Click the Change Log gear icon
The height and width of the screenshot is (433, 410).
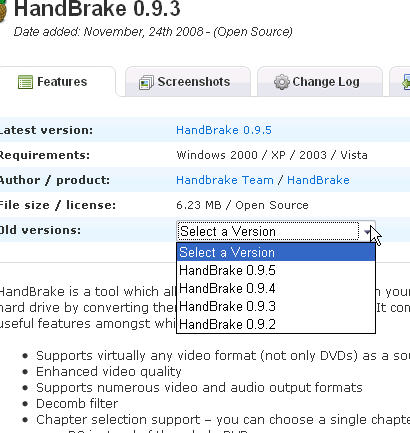pyautogui.click(x=282, y=82)
